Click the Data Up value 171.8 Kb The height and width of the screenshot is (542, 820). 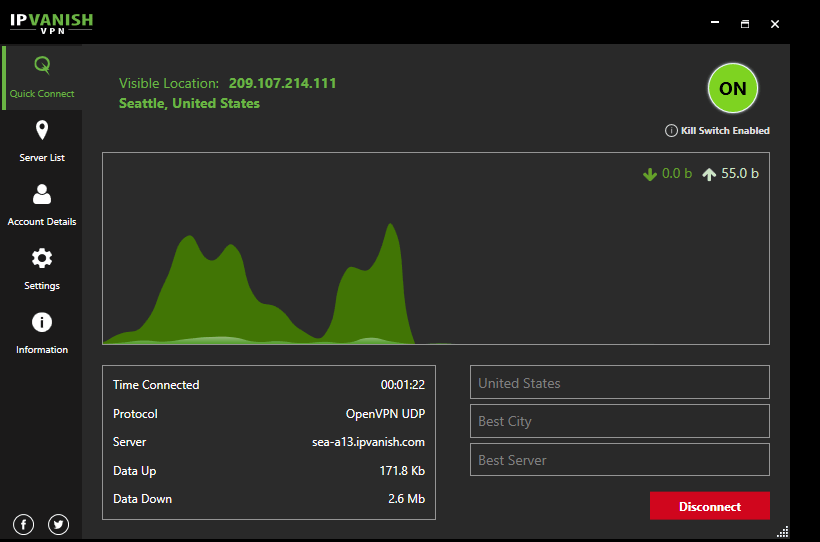402,471
